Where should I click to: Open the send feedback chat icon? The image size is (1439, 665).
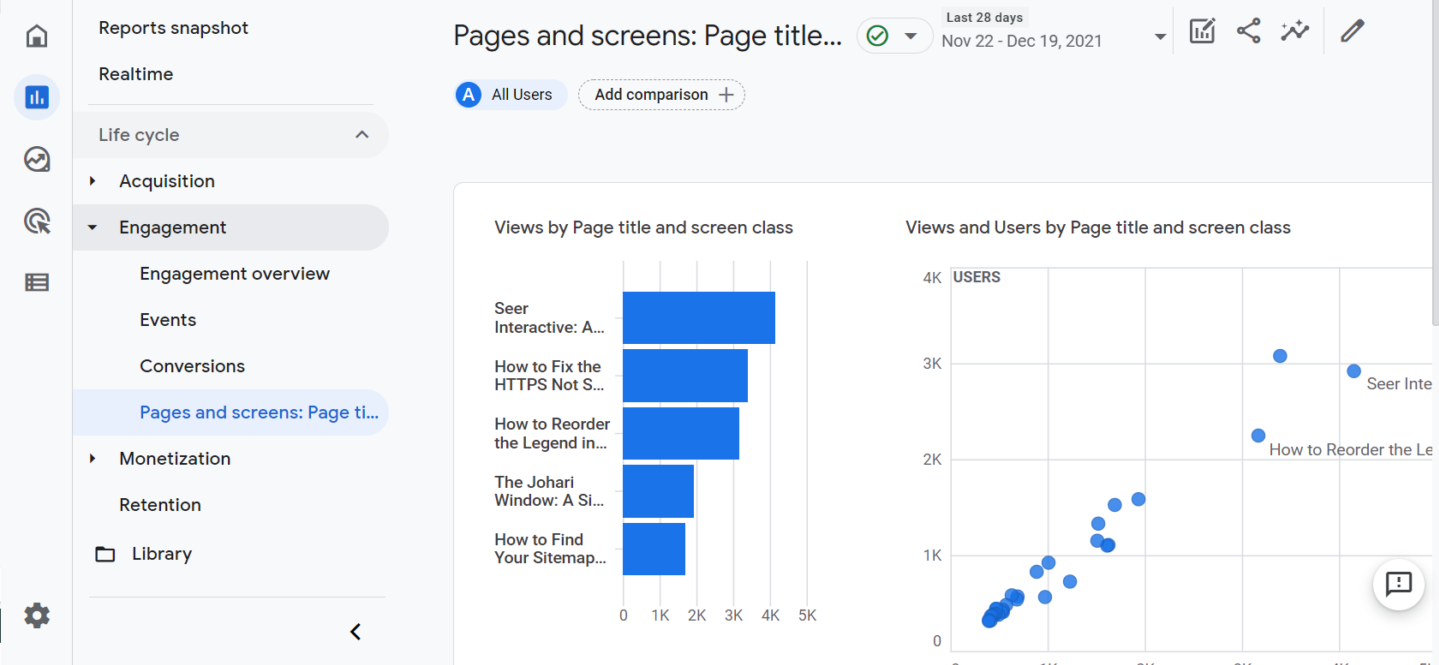1398,584
